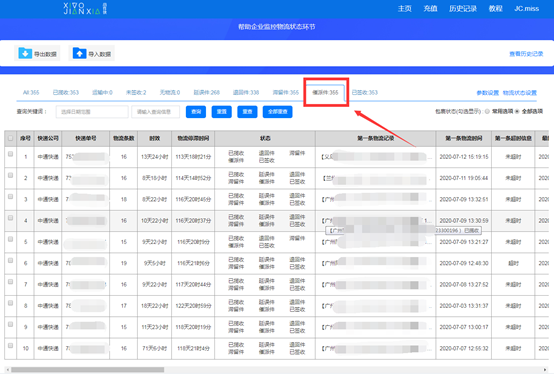
Task: Click the 物流停滞时间 column header
Action: [193, 138]
